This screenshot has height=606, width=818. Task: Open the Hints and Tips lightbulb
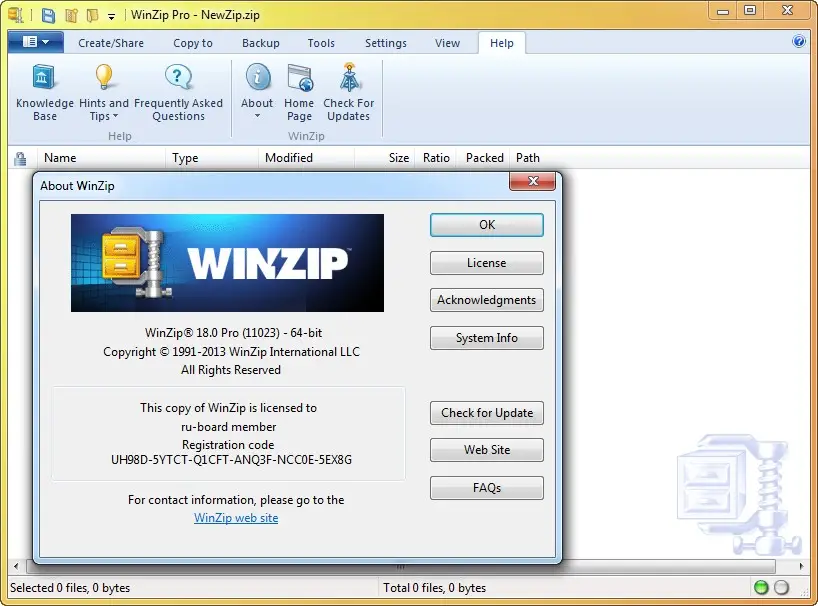coord(104,78)
